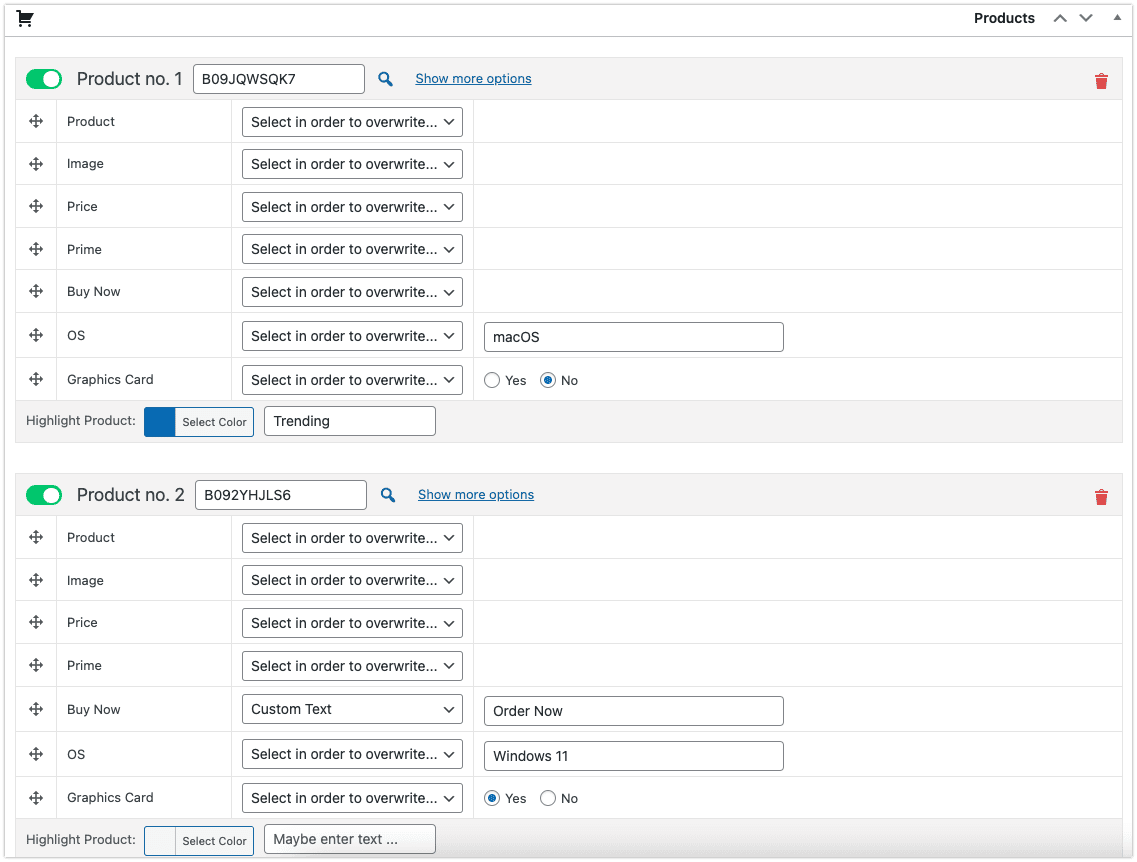Collapse the Products panel with the triangle
The height and width of the screenshot is (862, 1137).
pyautogui.click(x=1117, y=18)
